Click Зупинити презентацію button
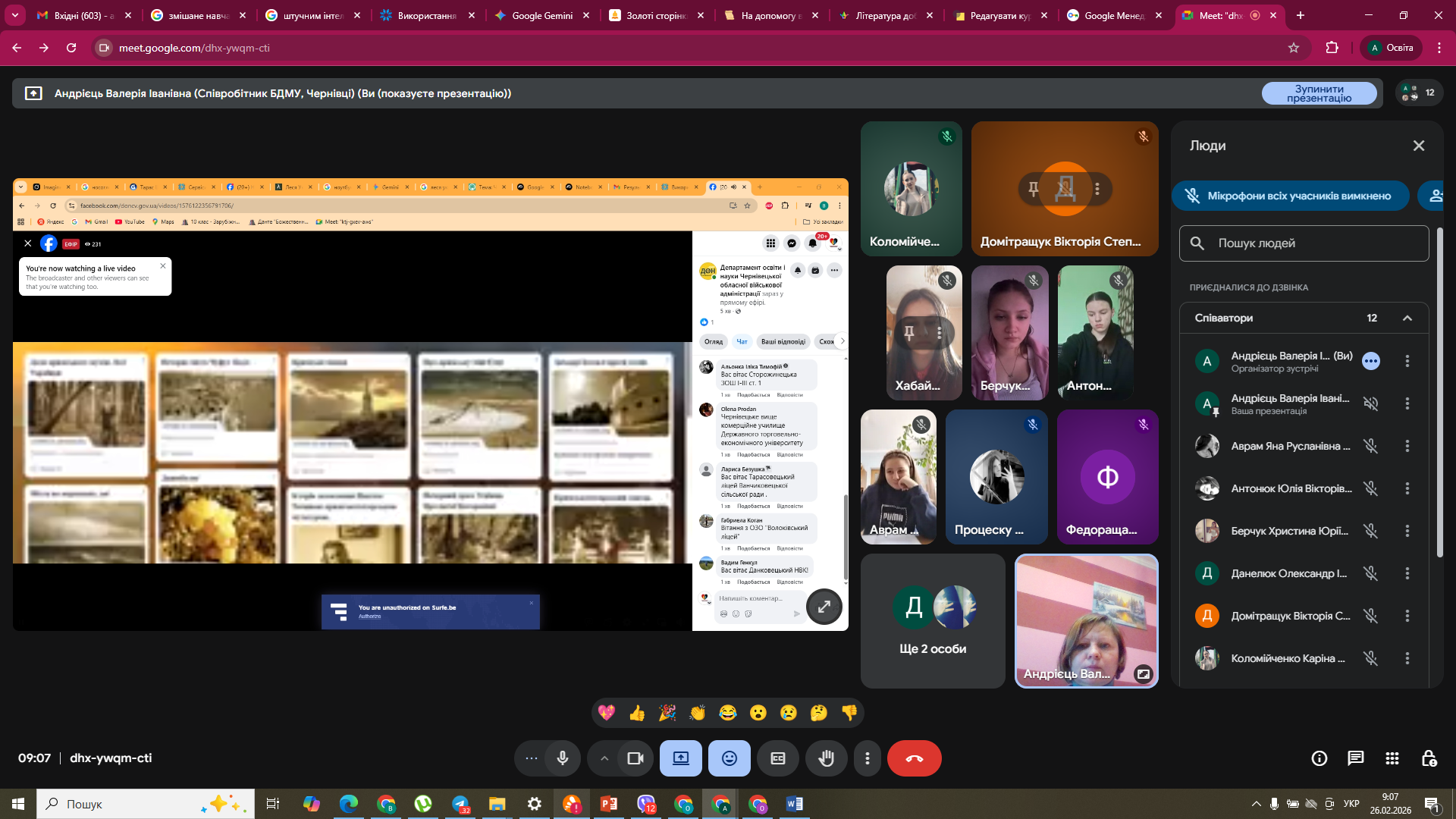 click(x=1319, y=93)
